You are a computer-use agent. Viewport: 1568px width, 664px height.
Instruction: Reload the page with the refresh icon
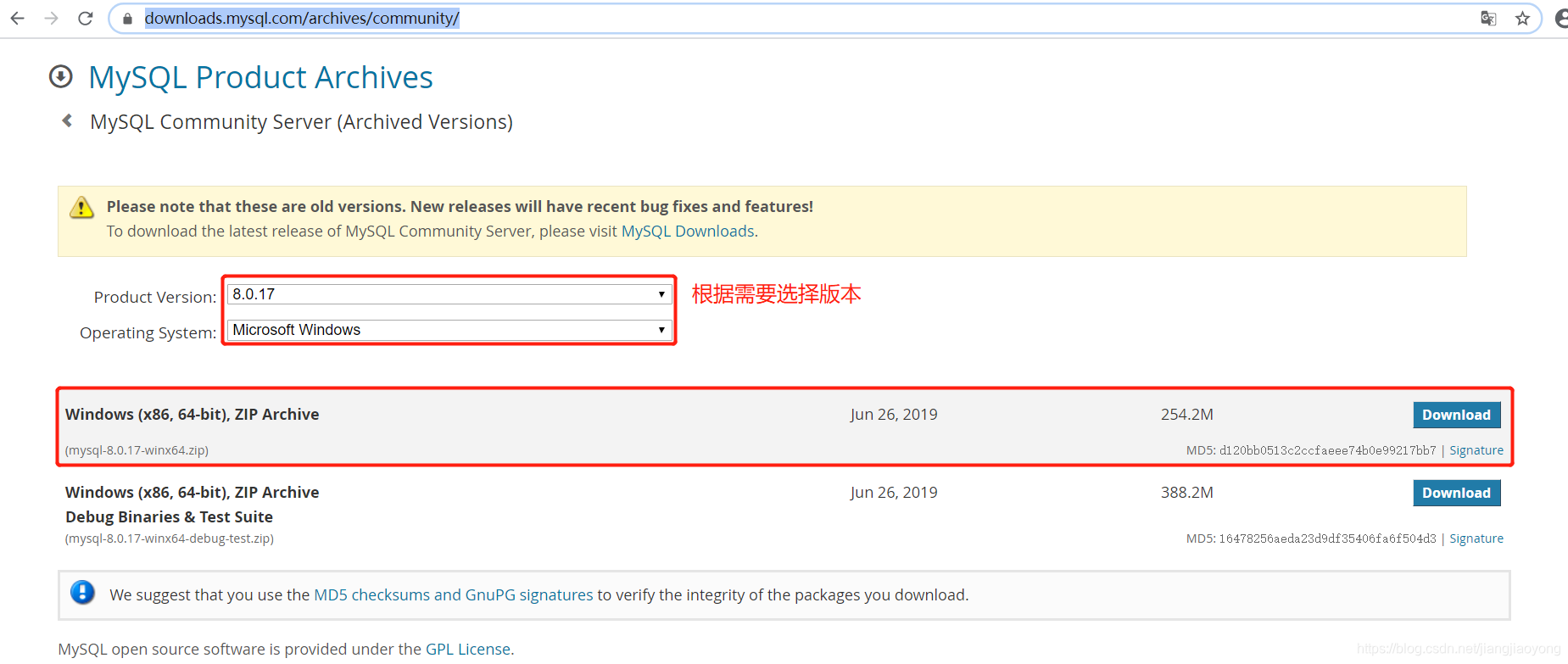click(85, 18)
